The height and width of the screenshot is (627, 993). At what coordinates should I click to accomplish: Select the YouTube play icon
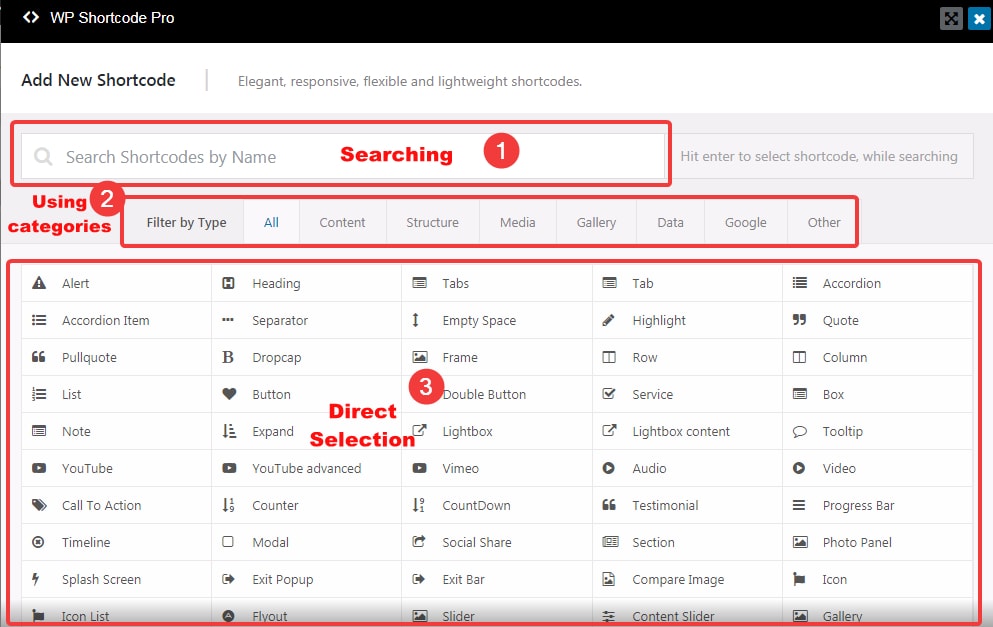click(x=39, y=468)
